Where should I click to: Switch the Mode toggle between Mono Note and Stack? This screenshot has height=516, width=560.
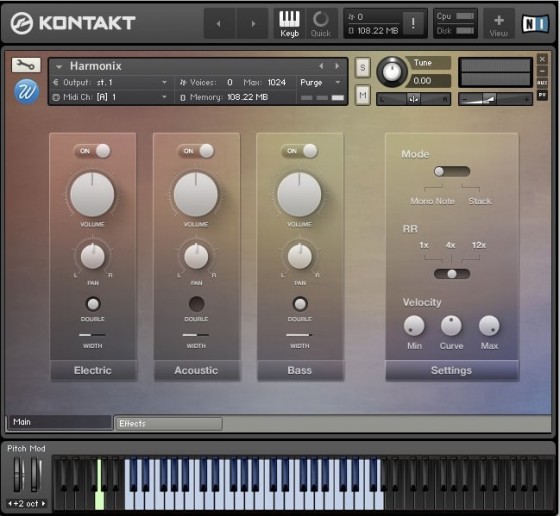click(452, 171)
